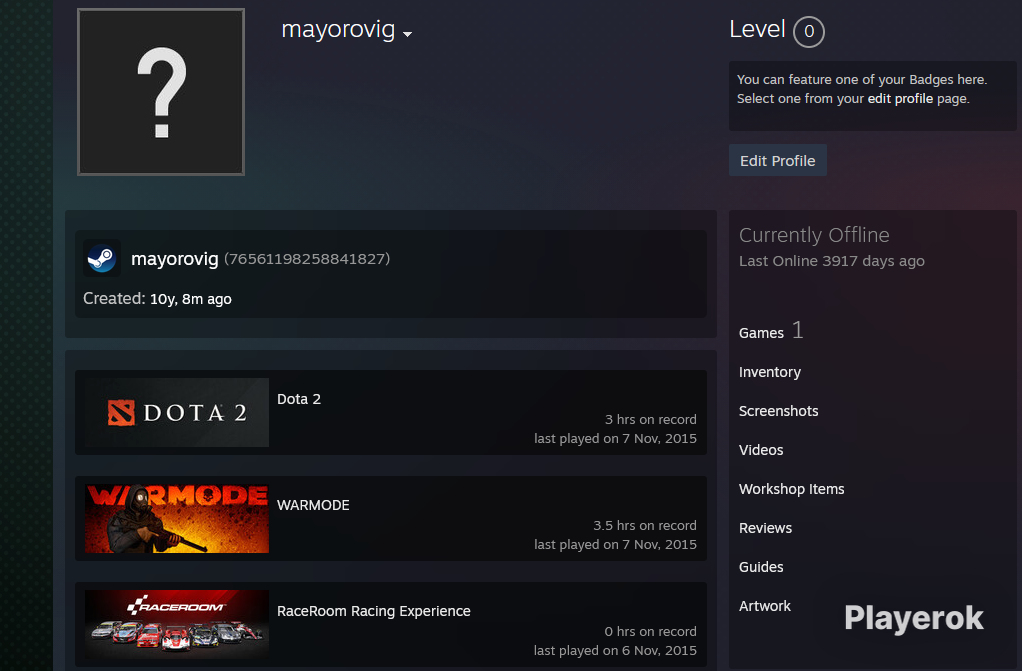Click the mayorovig persona name heading
This screenshot has width=1022, height=671.
338,29
